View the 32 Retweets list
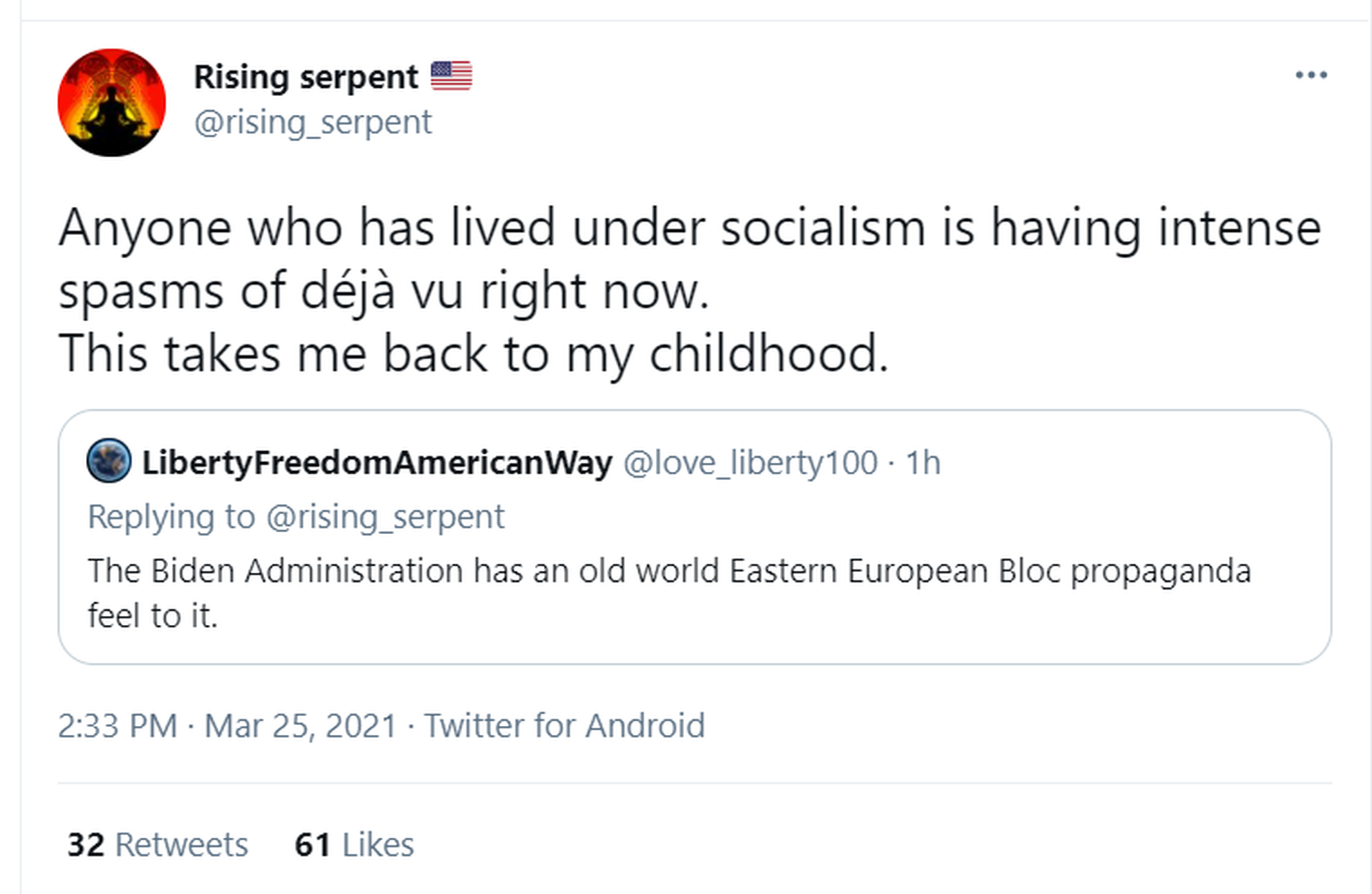 [157, 845]
